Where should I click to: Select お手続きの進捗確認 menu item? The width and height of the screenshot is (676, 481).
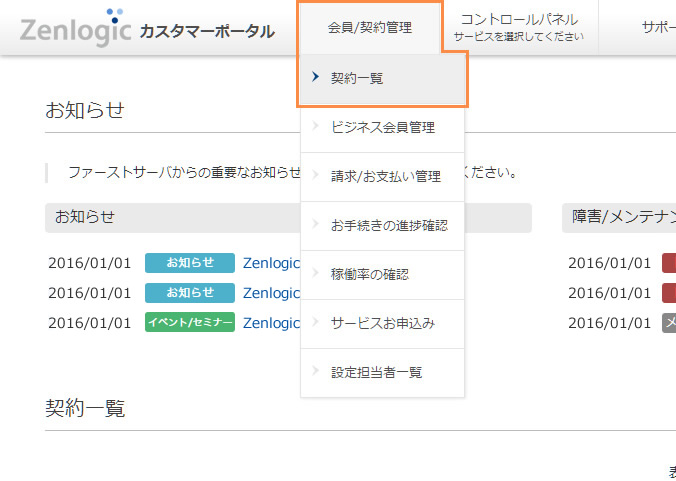click(389, 225)
